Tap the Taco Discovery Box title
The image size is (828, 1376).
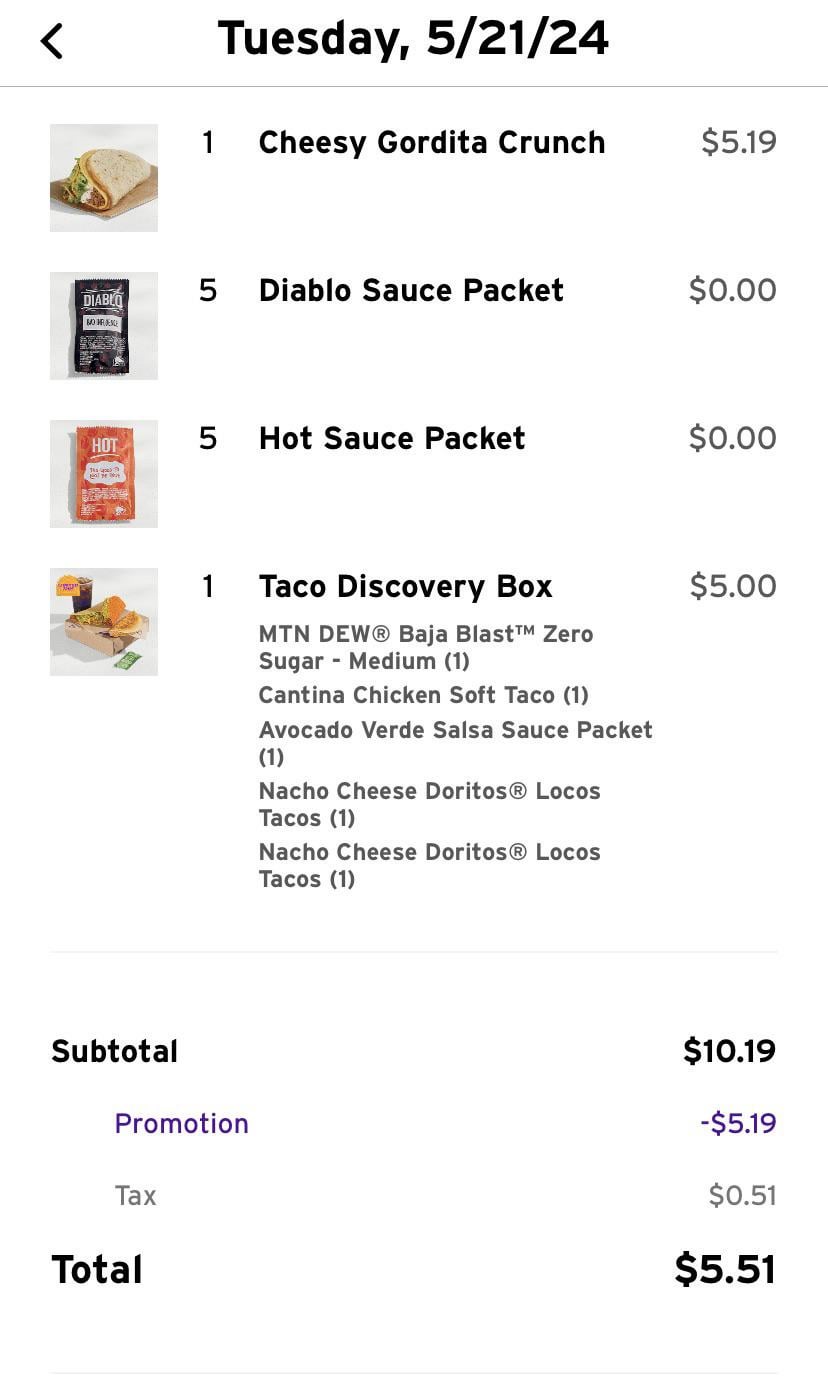click(405, 587)
